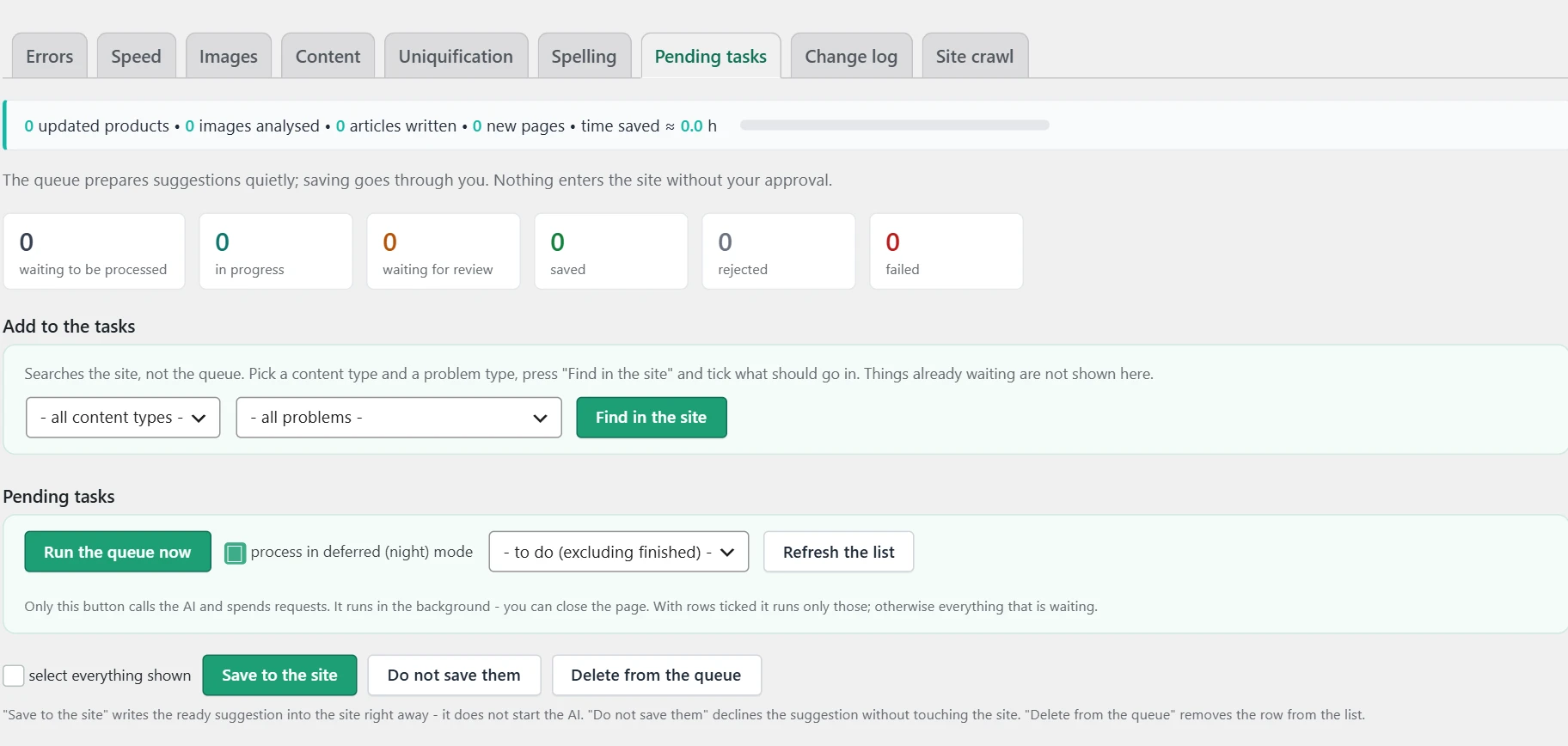Click Refresh the list
Viewport: 1568px width, 746px height.
pyautogui.click(x=838, y=552)
